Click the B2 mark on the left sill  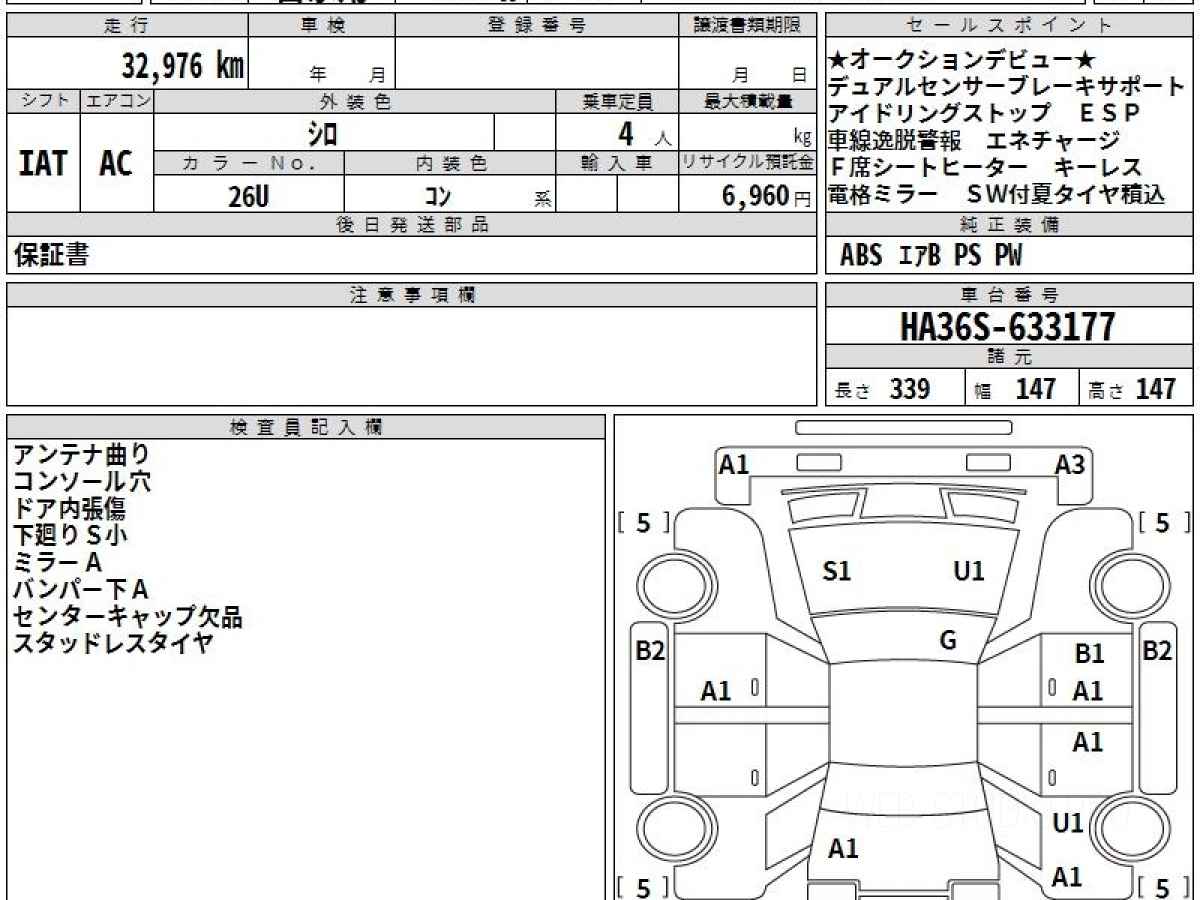651,651
